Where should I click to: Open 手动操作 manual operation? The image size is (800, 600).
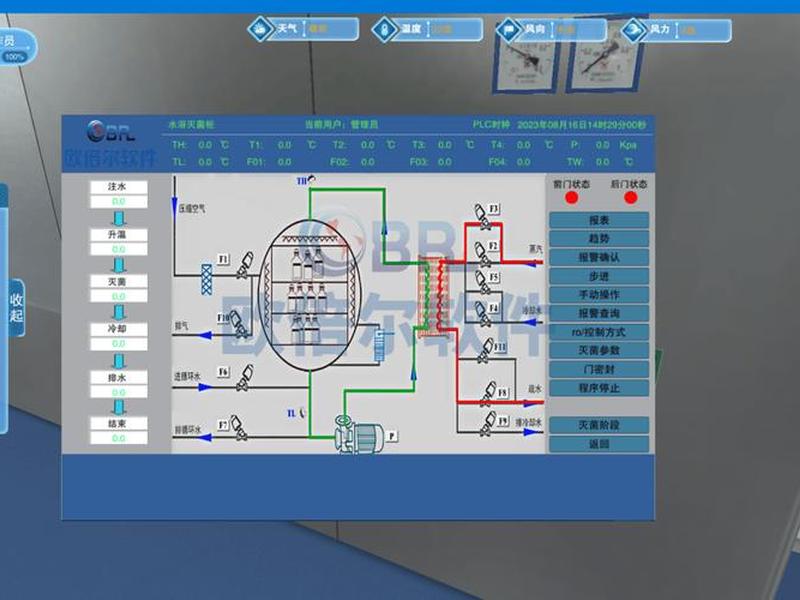(599, 295)
